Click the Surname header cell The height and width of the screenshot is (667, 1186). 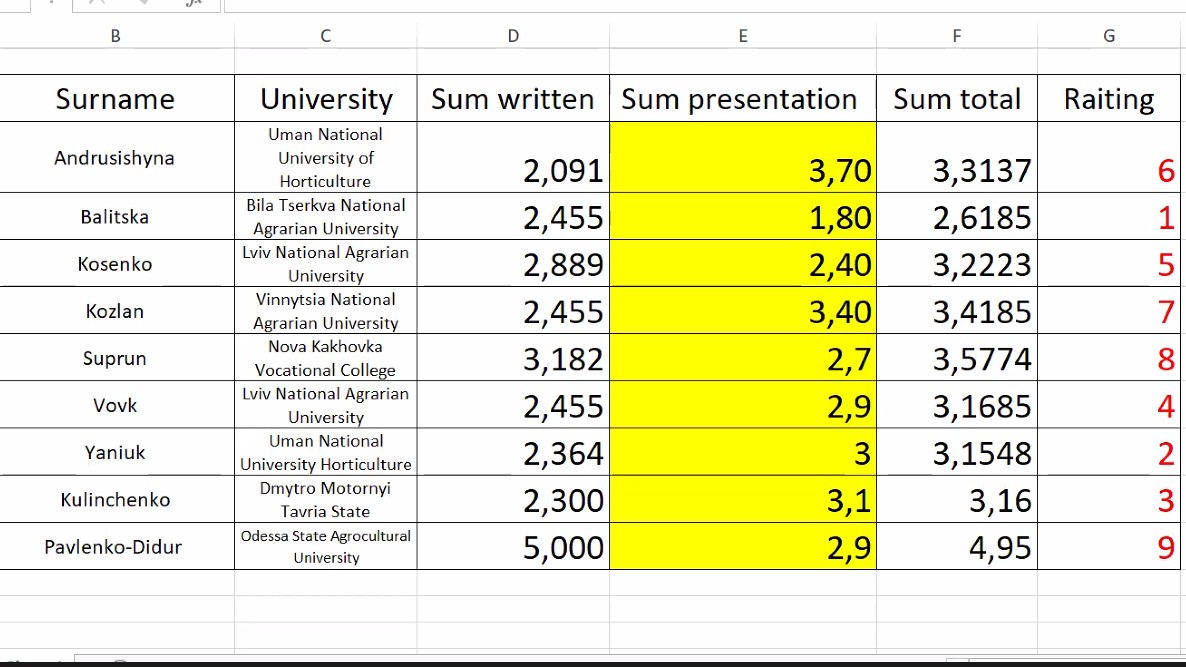115,99
